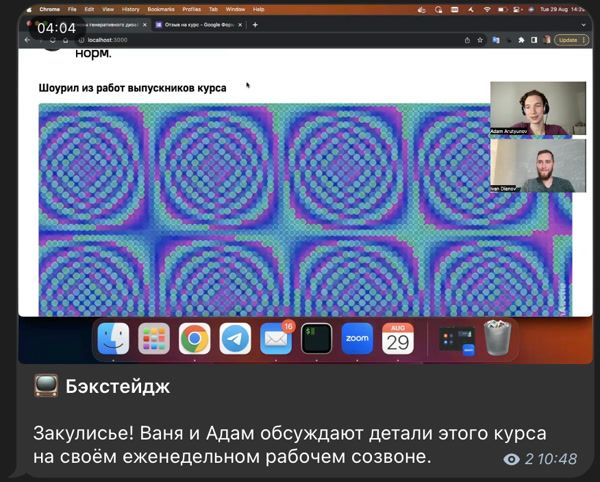Open a new tab with plus button

[x=255, y=24]
